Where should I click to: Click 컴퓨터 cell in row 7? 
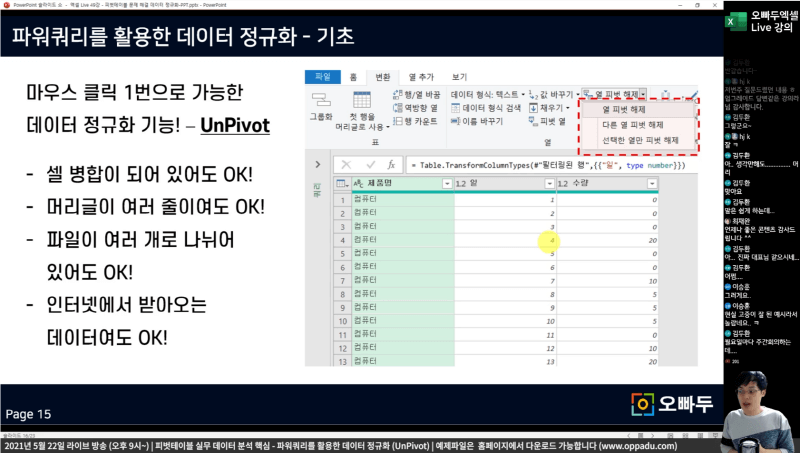pos(403,281)
